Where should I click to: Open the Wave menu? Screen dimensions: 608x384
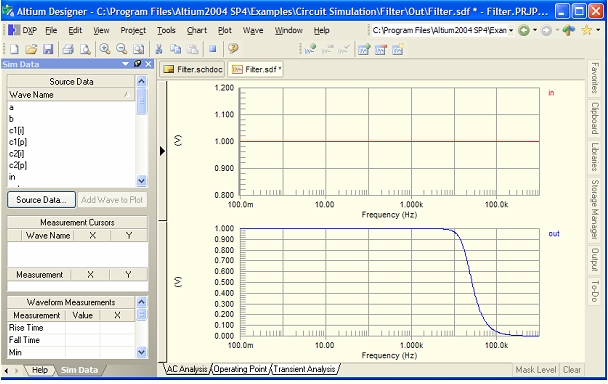pyautogui.click(x=253, y=30)
